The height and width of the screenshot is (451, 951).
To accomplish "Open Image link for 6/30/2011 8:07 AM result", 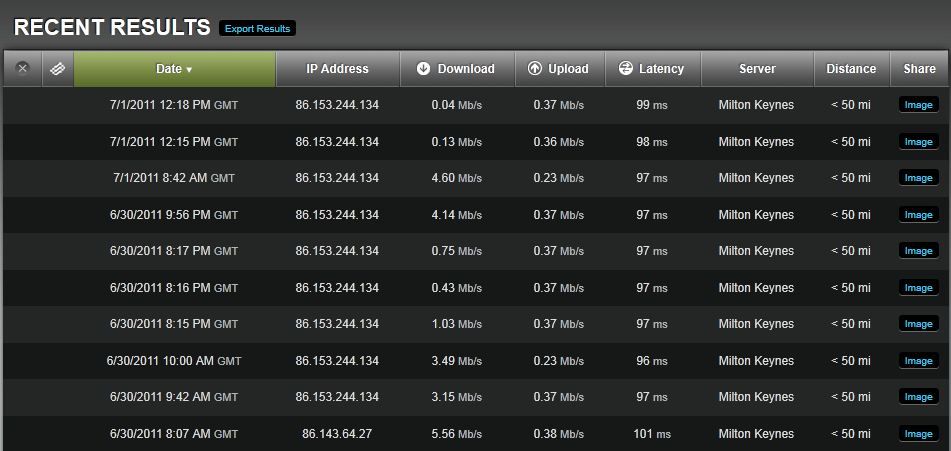I will 918,433.
